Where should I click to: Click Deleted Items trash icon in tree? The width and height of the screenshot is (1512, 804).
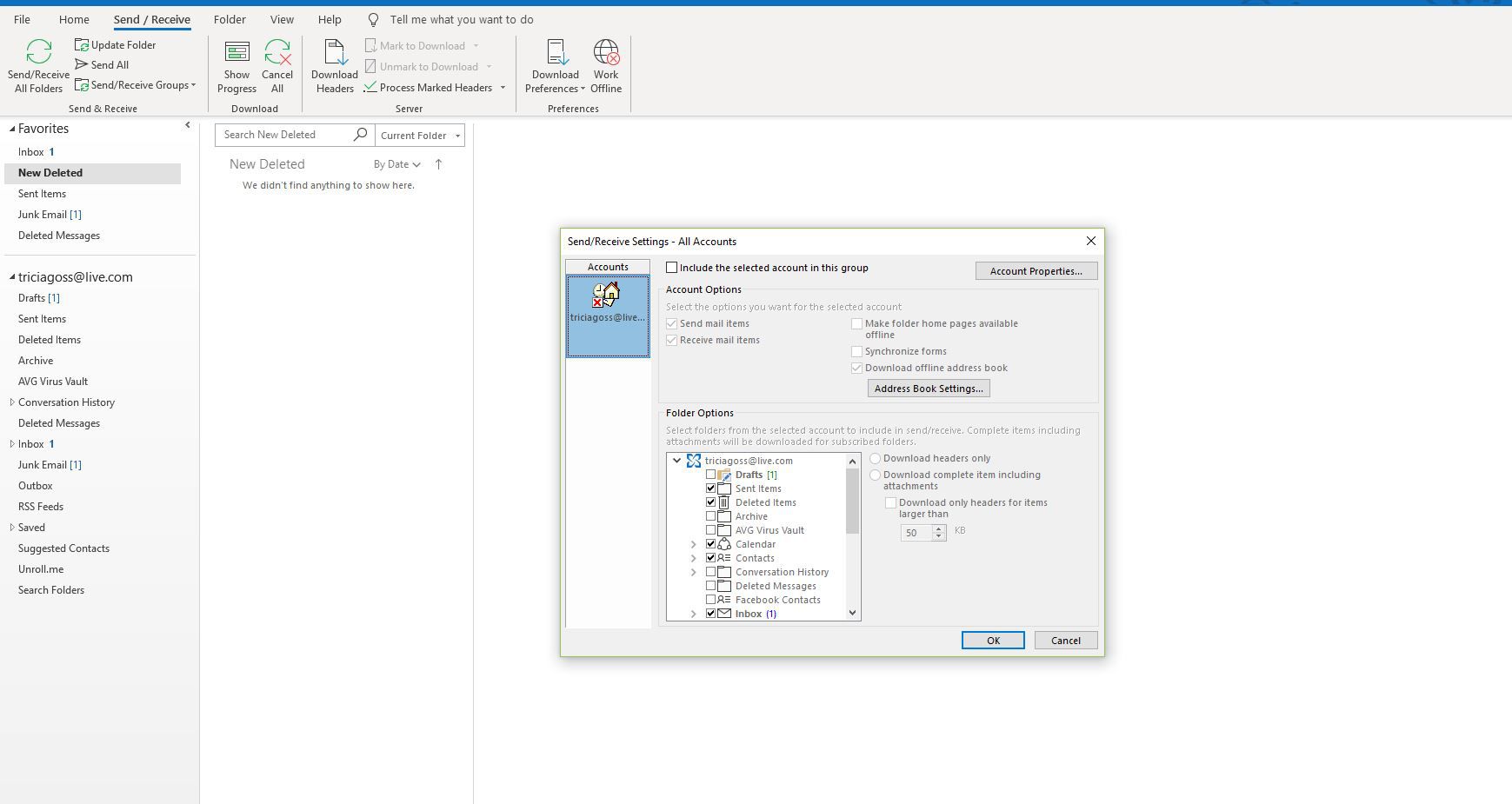tap(723, 502)
